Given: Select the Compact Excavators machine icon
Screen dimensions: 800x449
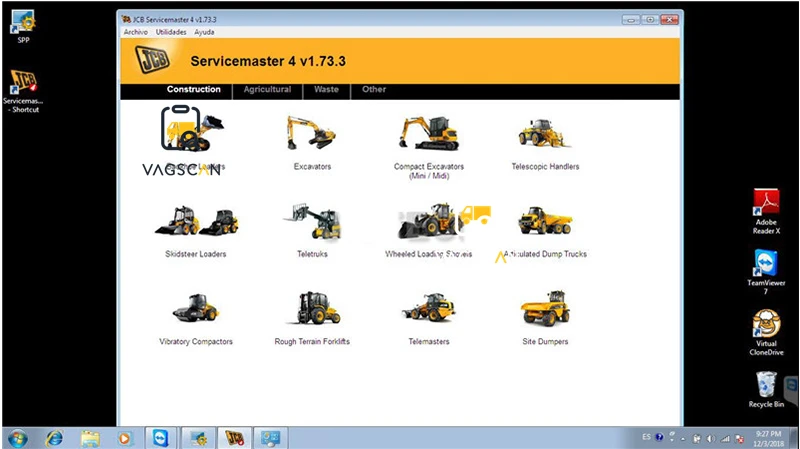Looking at the screenshot, I should (429, 133).
